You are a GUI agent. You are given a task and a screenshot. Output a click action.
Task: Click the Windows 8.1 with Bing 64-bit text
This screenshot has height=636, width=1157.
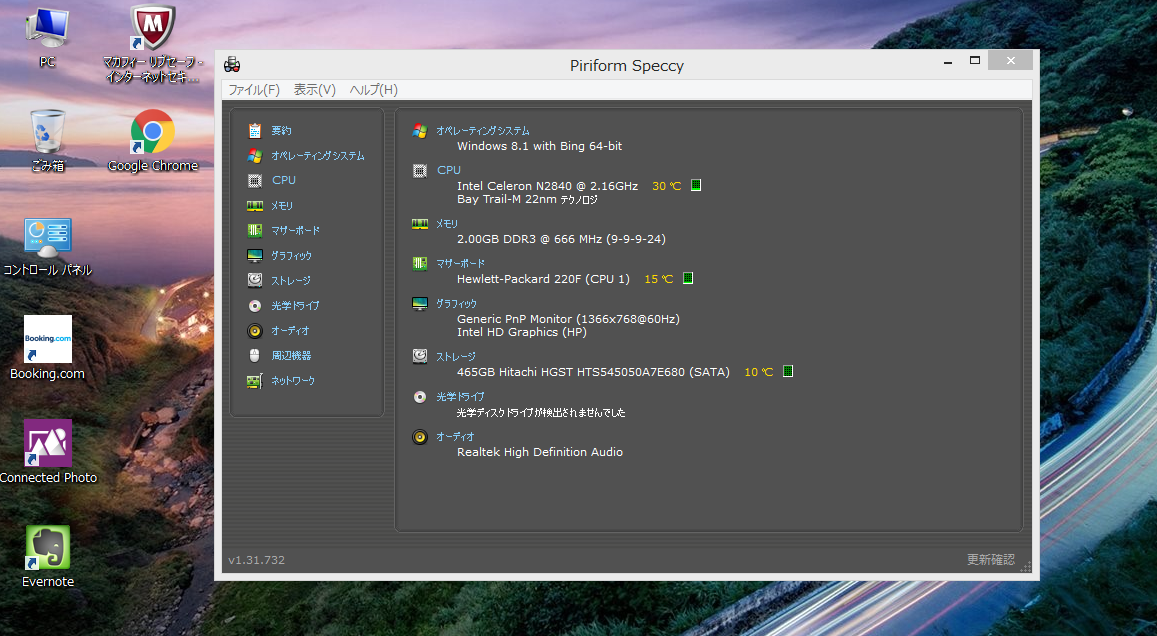pos(539,146)
